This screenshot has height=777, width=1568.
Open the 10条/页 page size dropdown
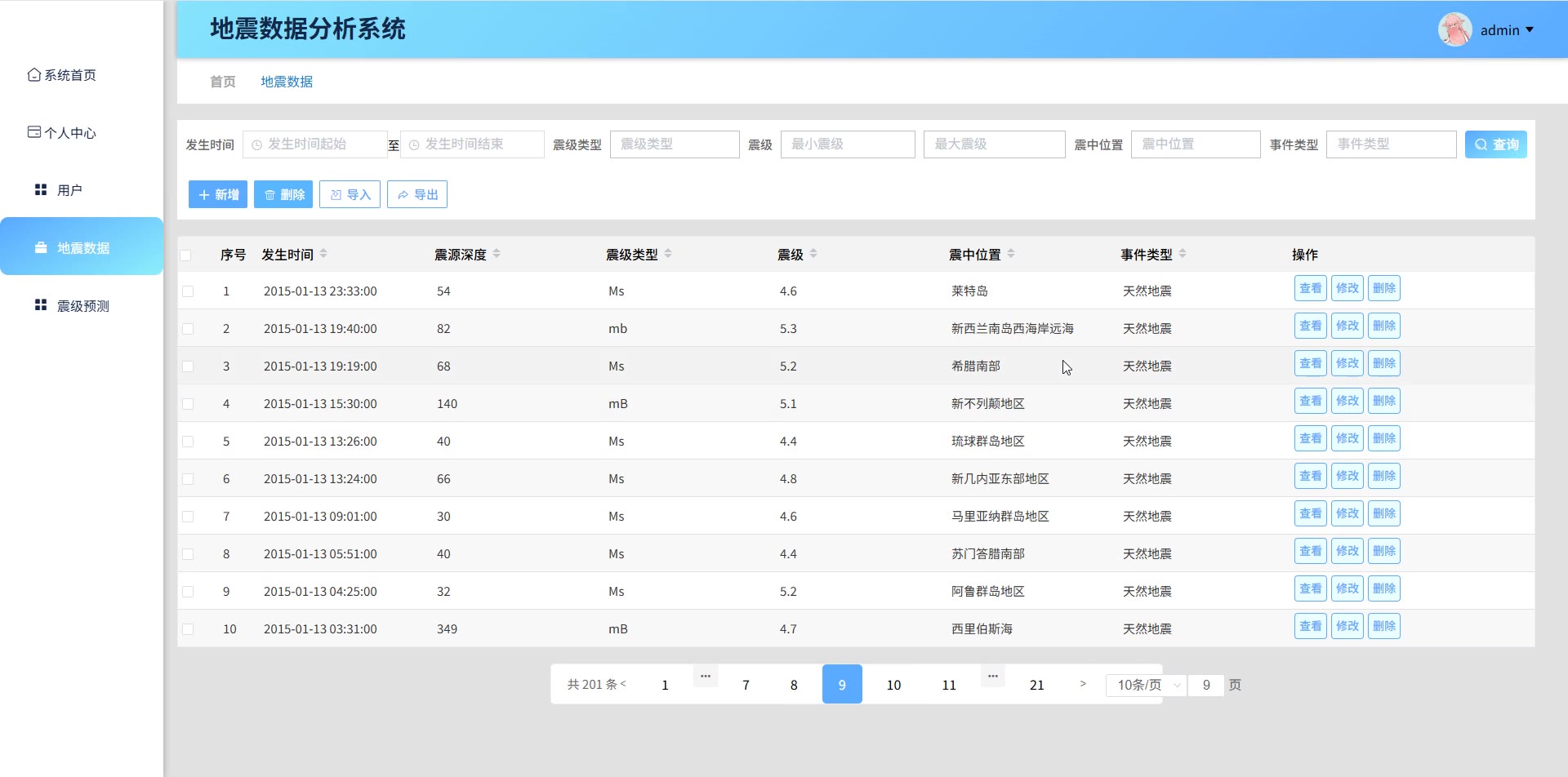point(1145,685)
